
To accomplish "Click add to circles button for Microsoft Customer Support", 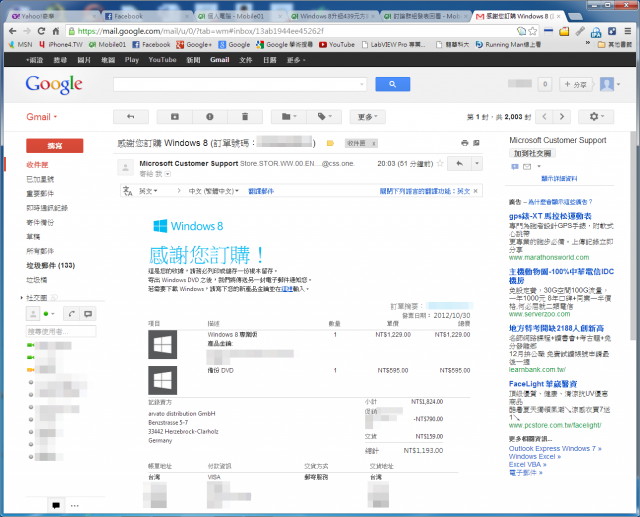I will pyautogui.click(x=532, y=153).
